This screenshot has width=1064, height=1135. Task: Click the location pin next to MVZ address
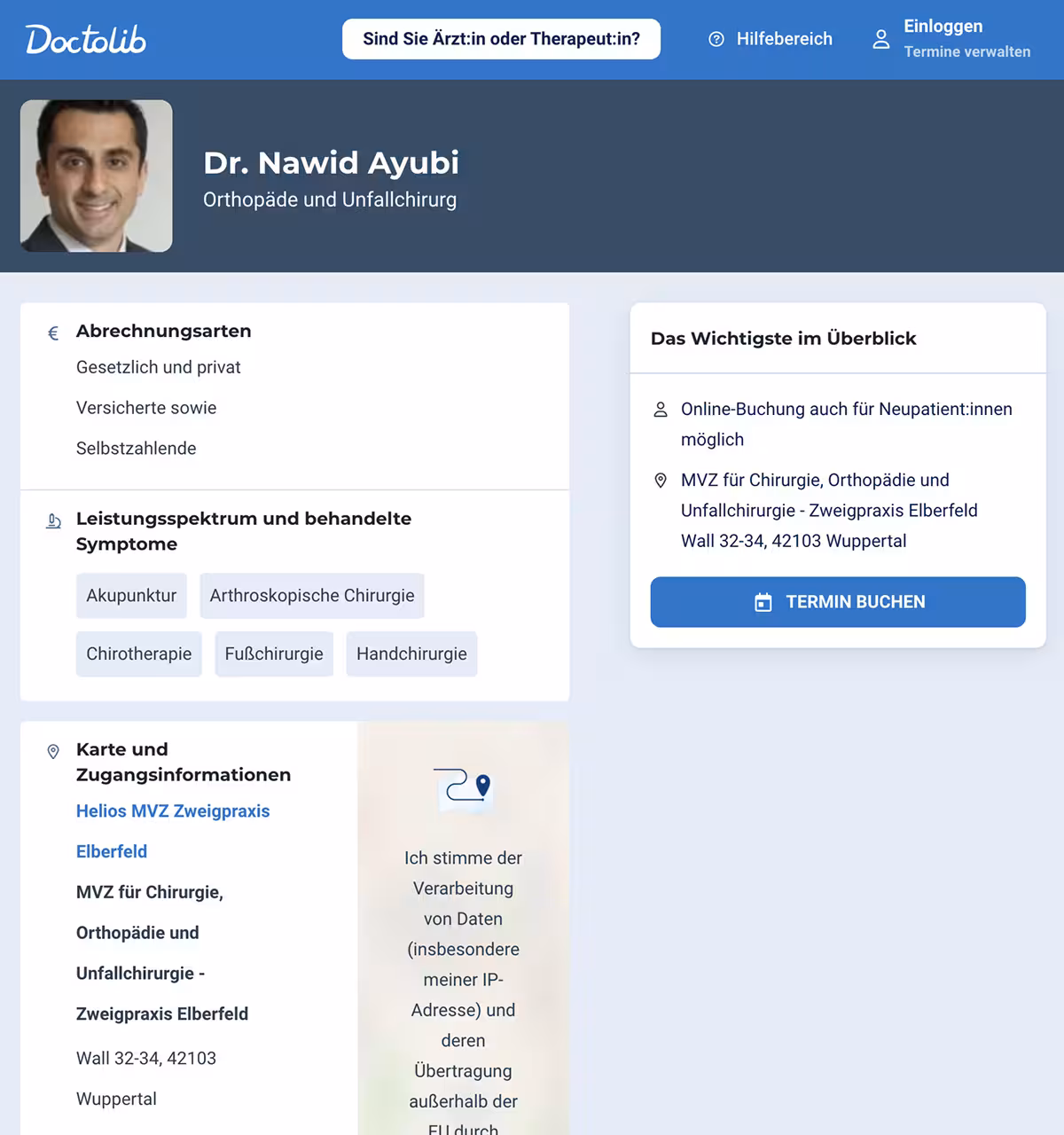661,481
